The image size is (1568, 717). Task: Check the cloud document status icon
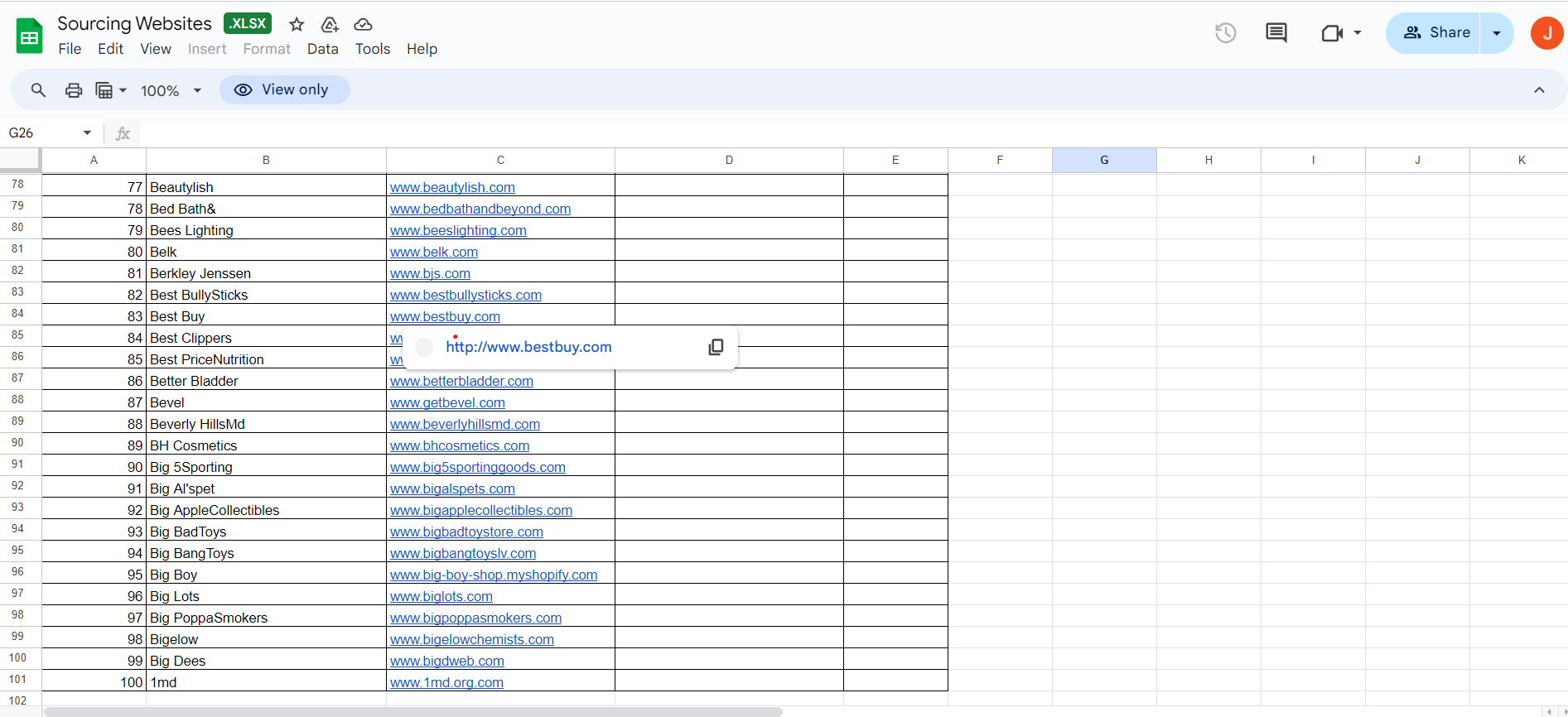coord(363,25)
